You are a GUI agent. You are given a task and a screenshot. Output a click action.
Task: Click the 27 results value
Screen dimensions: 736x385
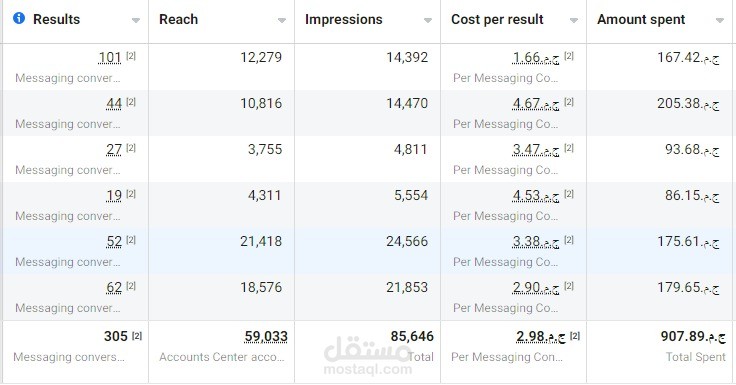114,149
